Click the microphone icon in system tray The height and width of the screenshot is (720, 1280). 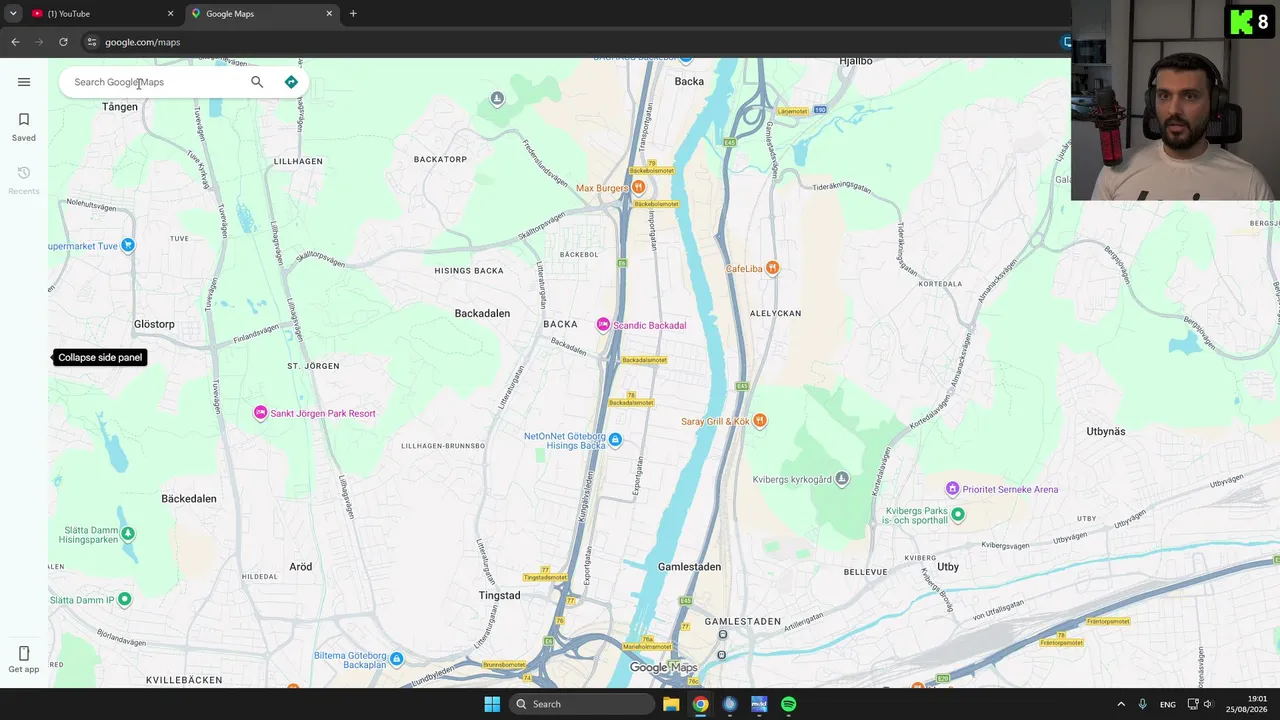tap(1142, 704)
